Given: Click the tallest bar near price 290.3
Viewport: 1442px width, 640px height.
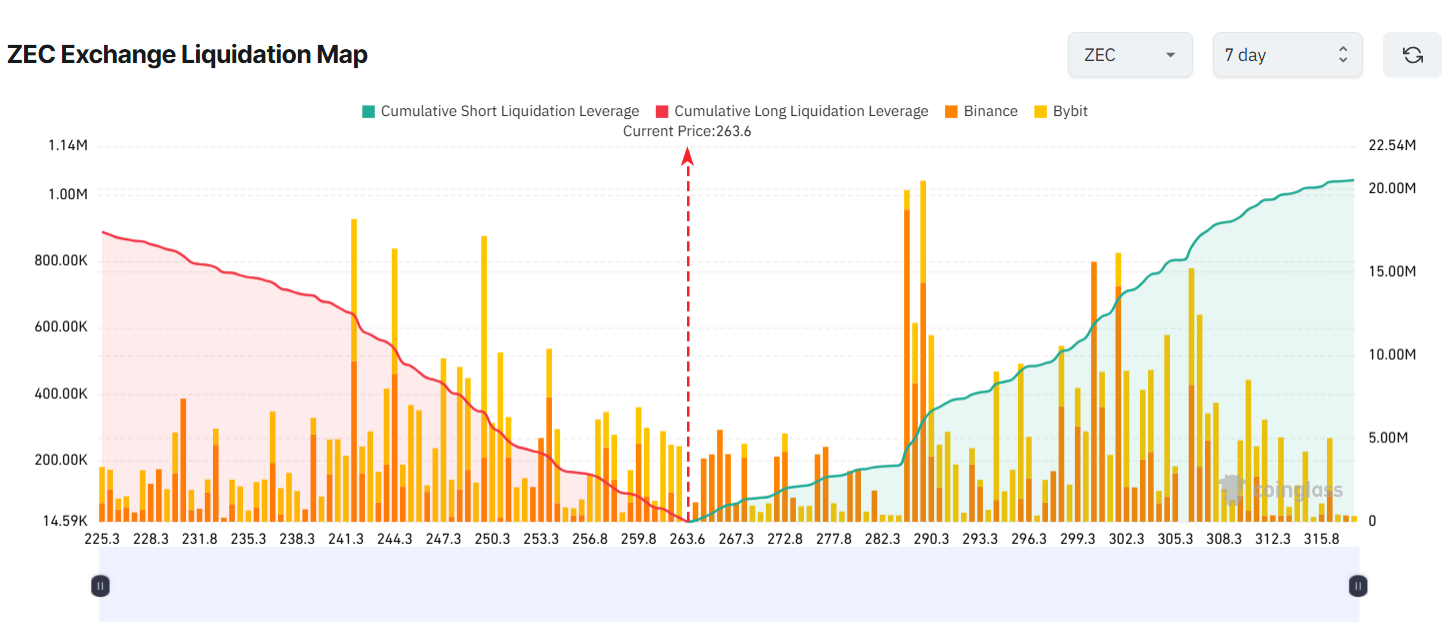Looking at the screenshot, I should pyautogui.click(x=922, y=350).
